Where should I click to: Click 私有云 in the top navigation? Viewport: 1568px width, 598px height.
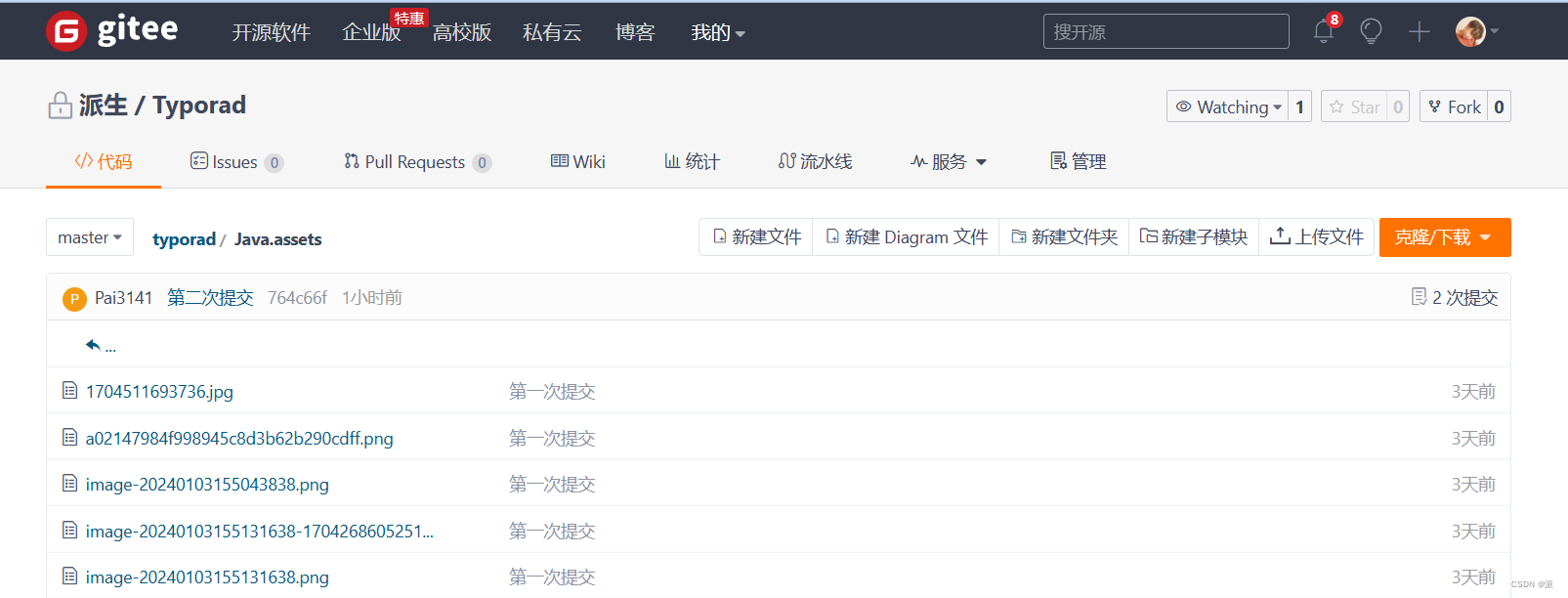[552, 32]
